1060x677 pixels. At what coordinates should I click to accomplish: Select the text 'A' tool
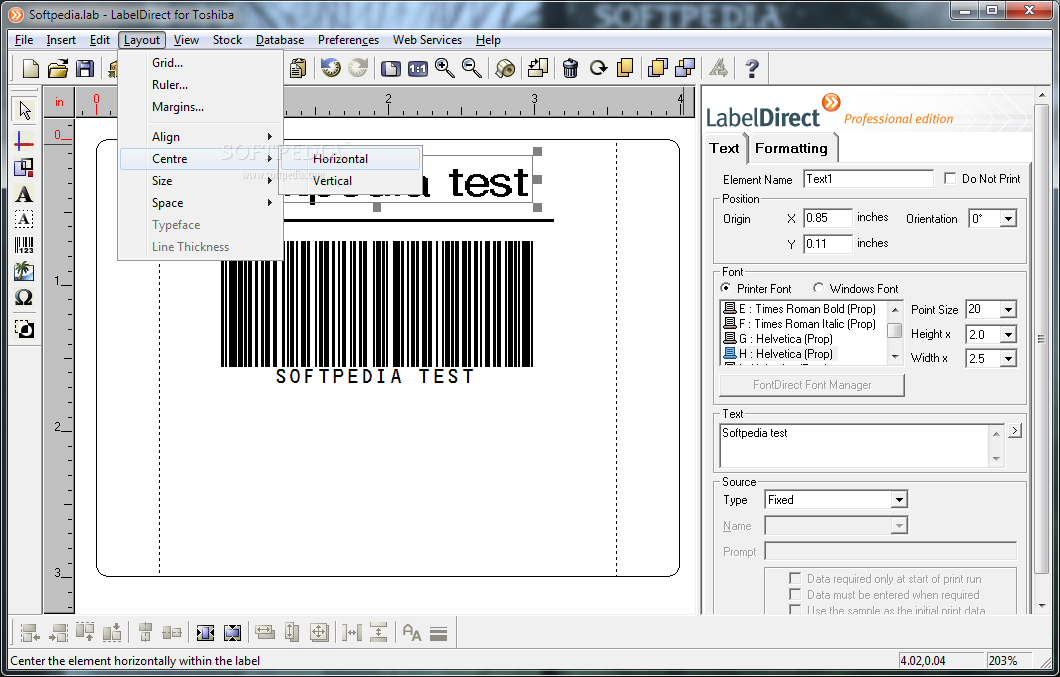24,194
